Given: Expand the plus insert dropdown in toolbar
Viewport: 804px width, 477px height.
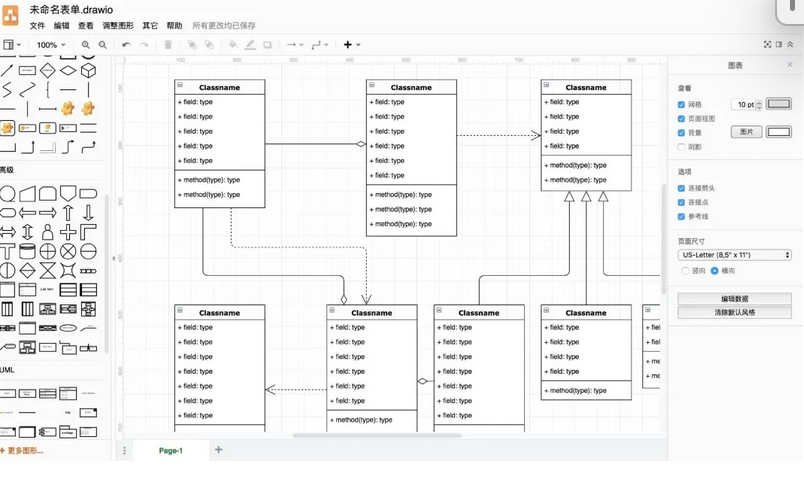Looking at the screenshot, I should [x=352, y=45].
